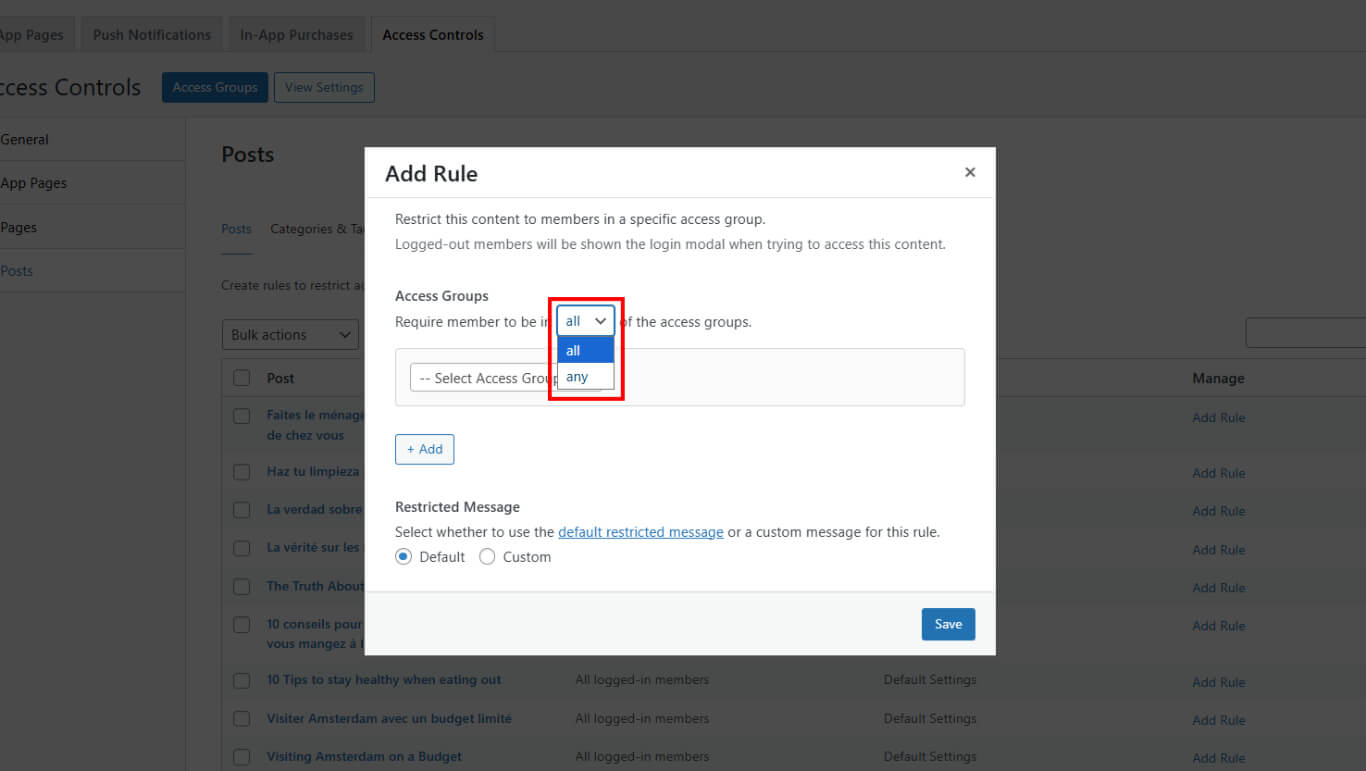The width and height of the screenshot is (1366, 771).
Task: Close the Add Rule dialog
Action: [969, 173]
